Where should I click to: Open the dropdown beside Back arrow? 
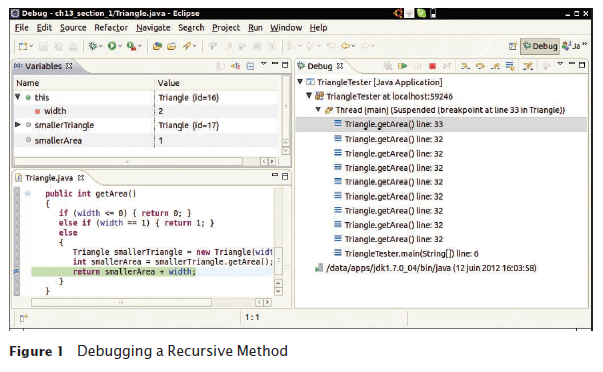[x=353, y=46]
